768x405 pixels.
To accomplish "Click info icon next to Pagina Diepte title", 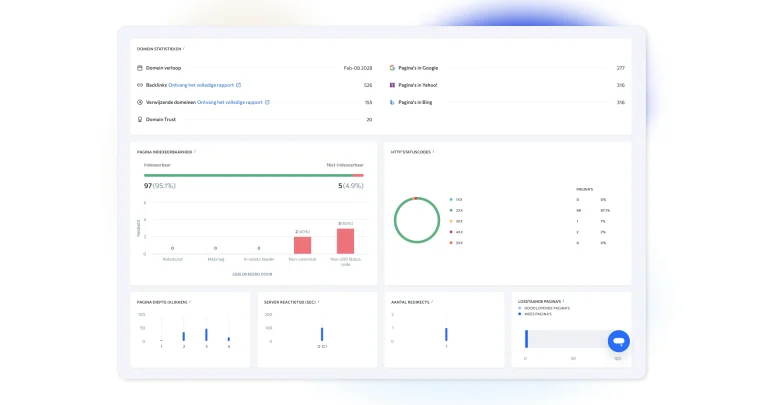I will [190, 302].
